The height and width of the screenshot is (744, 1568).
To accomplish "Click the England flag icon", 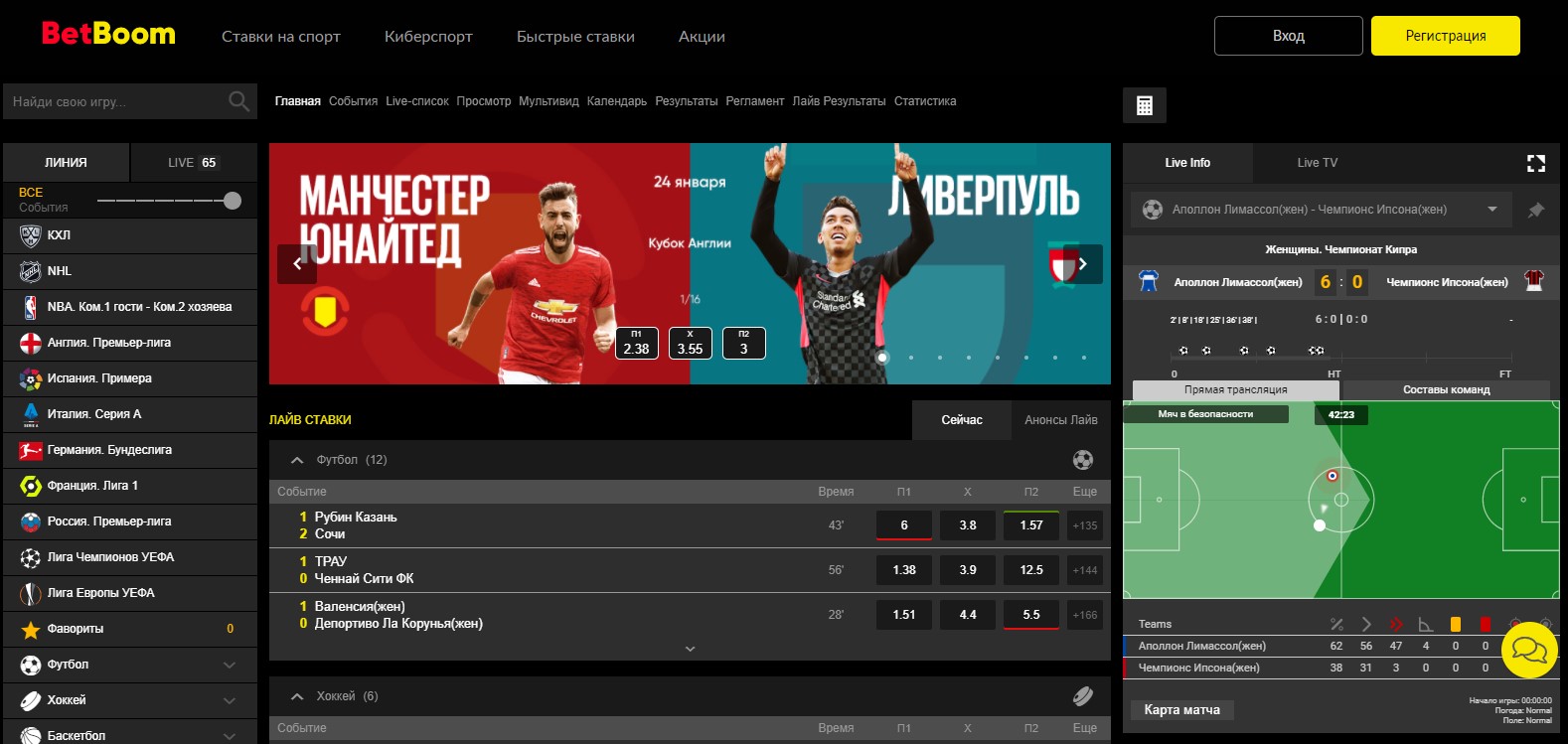I will tap(31, 343).
